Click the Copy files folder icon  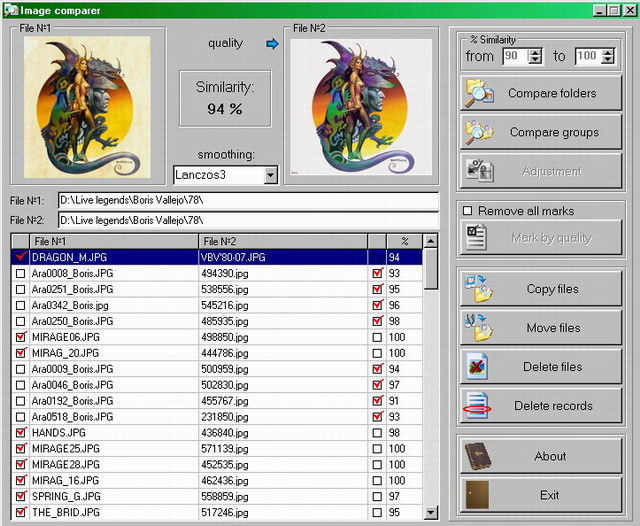(479, 289)
